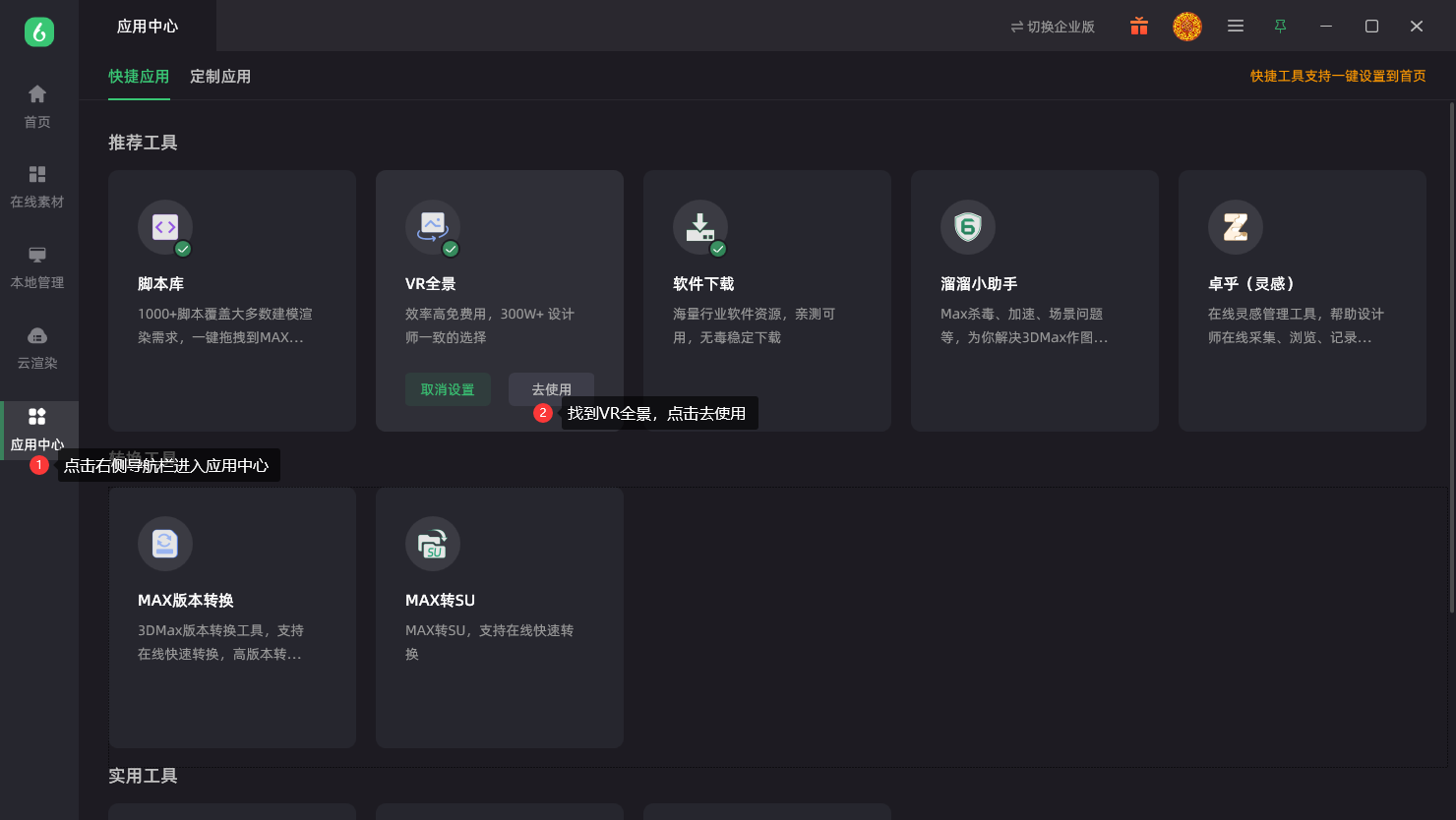Click the MAX转SU card title
This screenshot has width=1456, height=820.
click(x=440, y=601)
